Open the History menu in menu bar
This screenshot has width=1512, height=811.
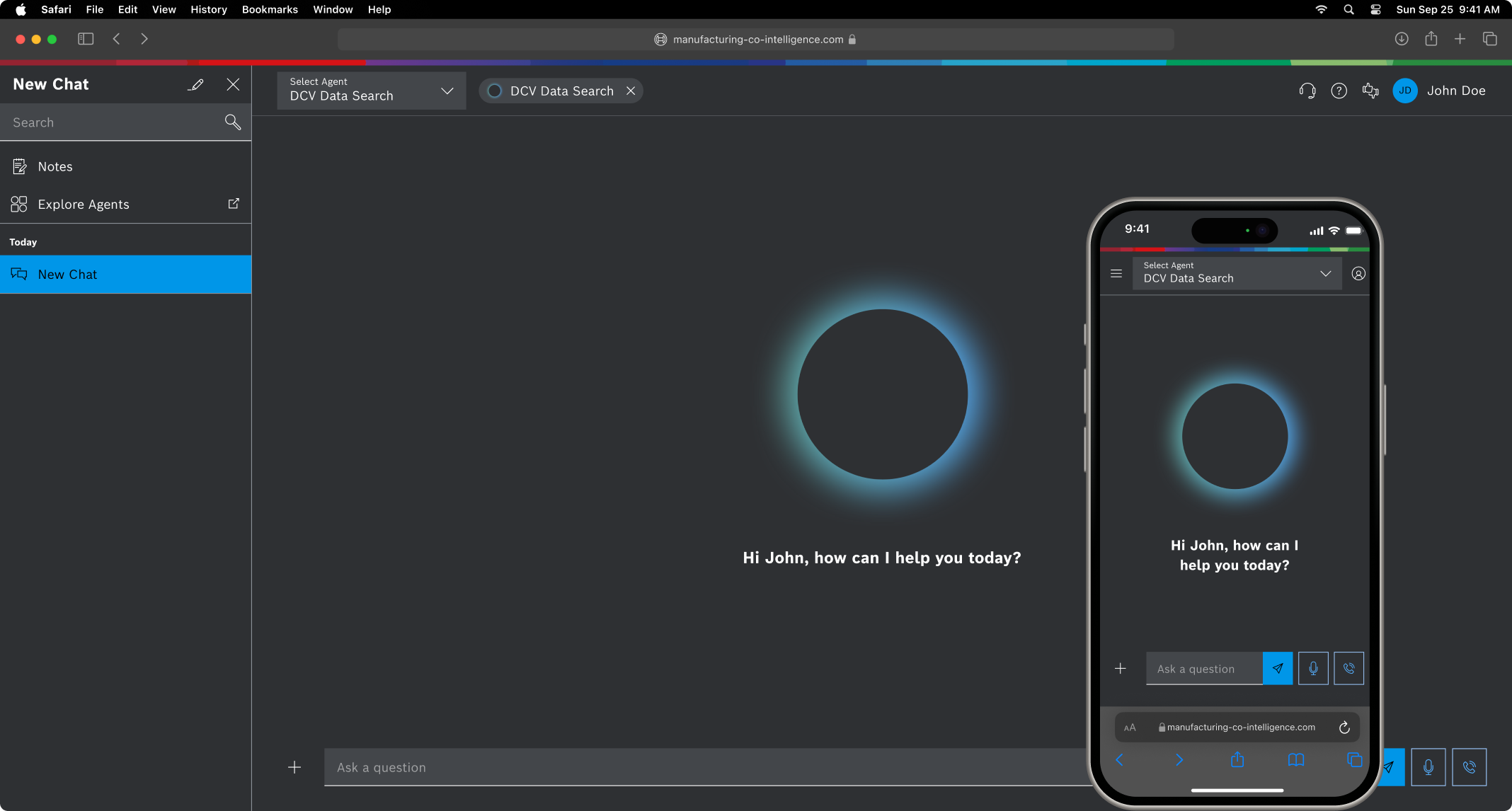[208, 9]
